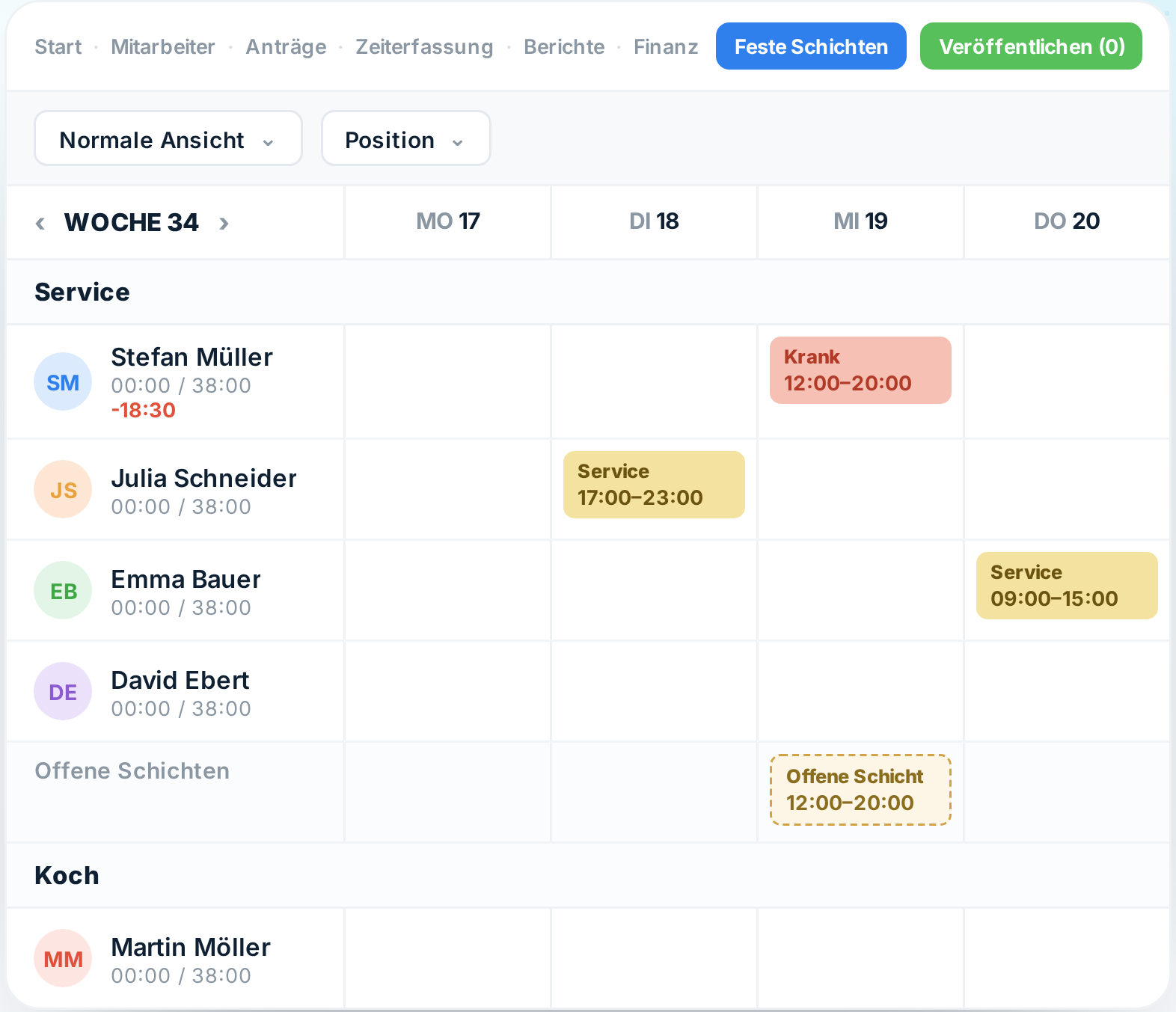1176x1012 pixels.
Task: Go to next week arrow
Action: (x=224, y=223)
